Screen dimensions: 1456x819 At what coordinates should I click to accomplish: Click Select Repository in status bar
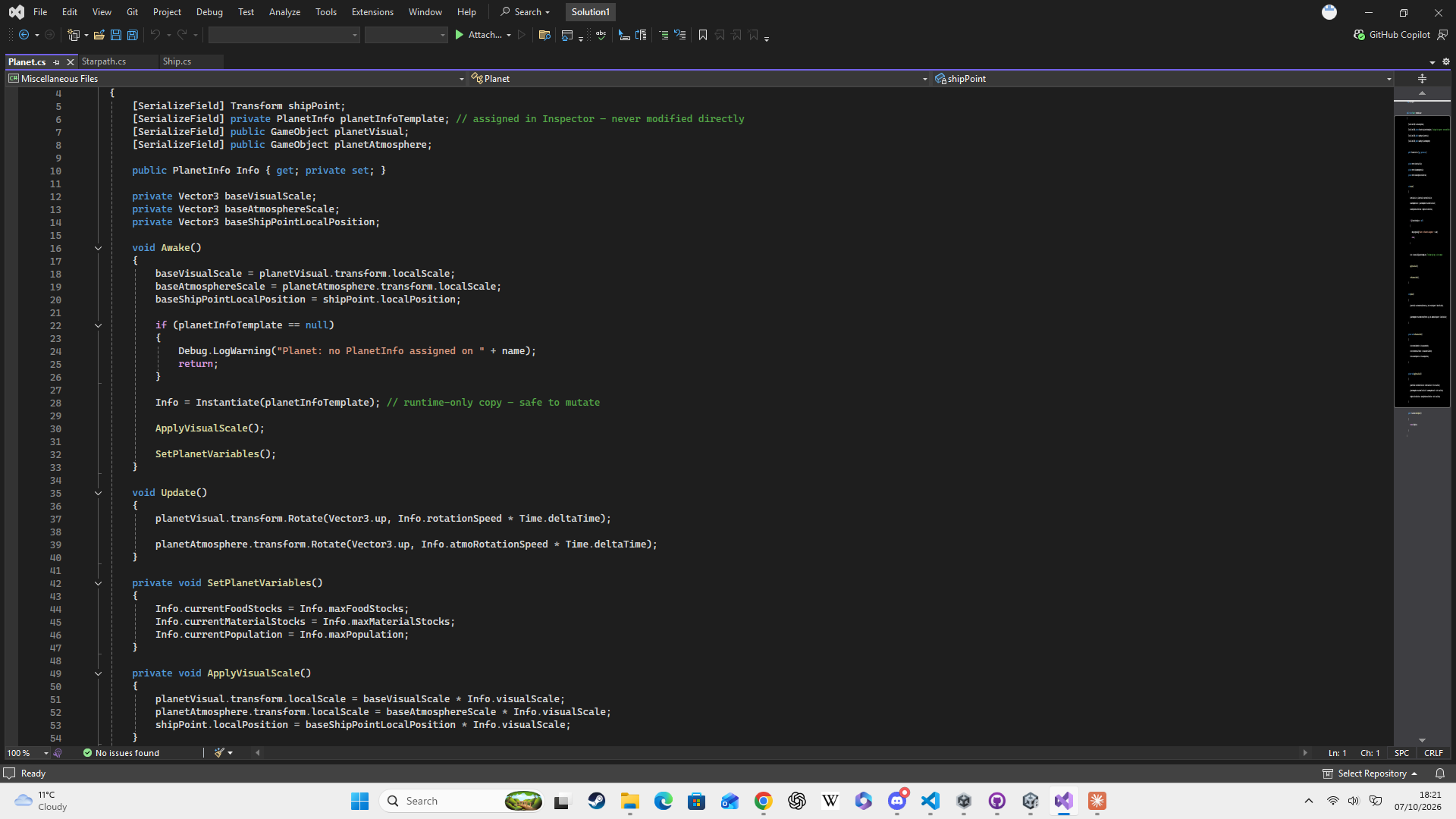1371,773
